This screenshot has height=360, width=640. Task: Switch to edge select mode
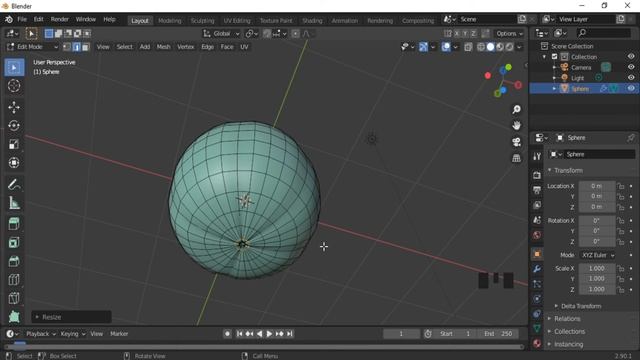76,47
